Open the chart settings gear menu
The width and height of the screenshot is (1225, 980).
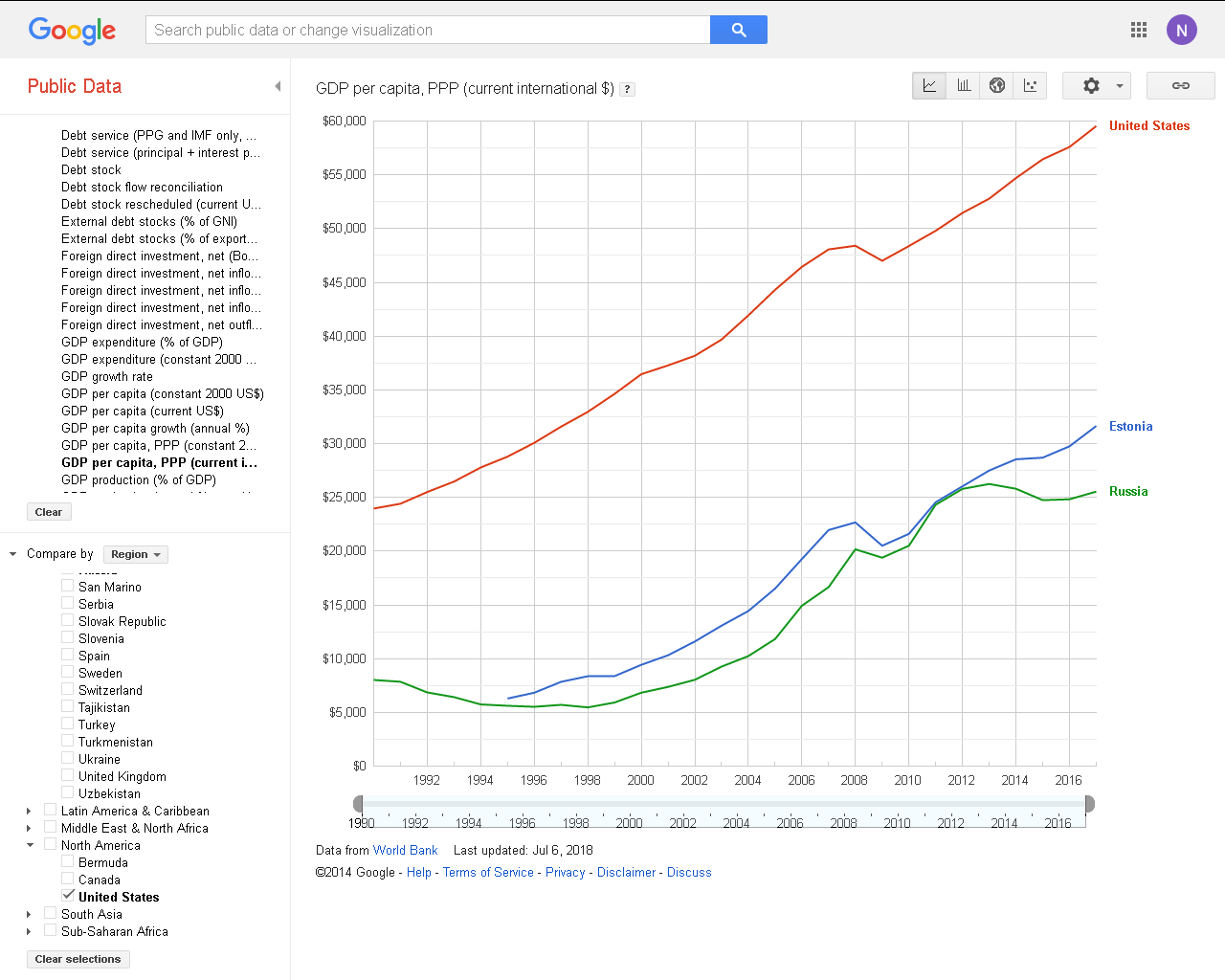tap(1097, 85)
